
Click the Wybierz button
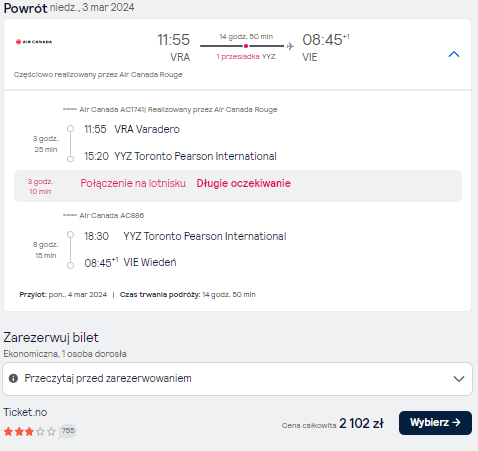pos(435,423)
